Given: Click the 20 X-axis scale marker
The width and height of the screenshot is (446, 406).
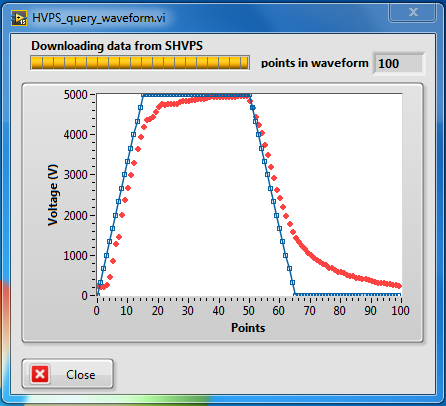Looking at the screenshot, I should point(158,311).
